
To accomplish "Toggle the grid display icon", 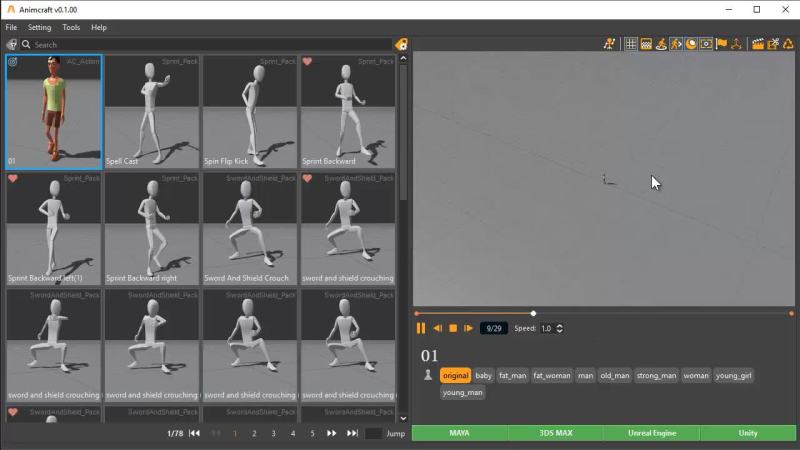I will pos(631,44).
